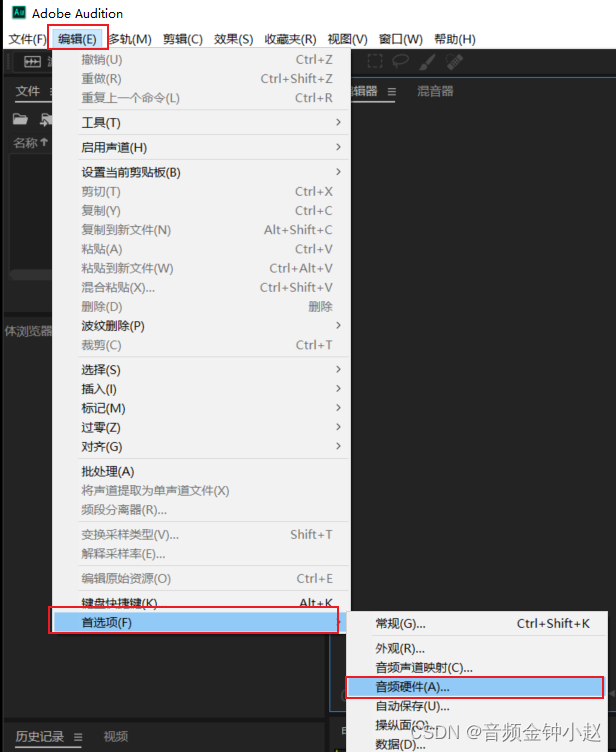The image size is (616, 752).
Task: Open the 文件(F) menu
Action: [x=27, y=39]
